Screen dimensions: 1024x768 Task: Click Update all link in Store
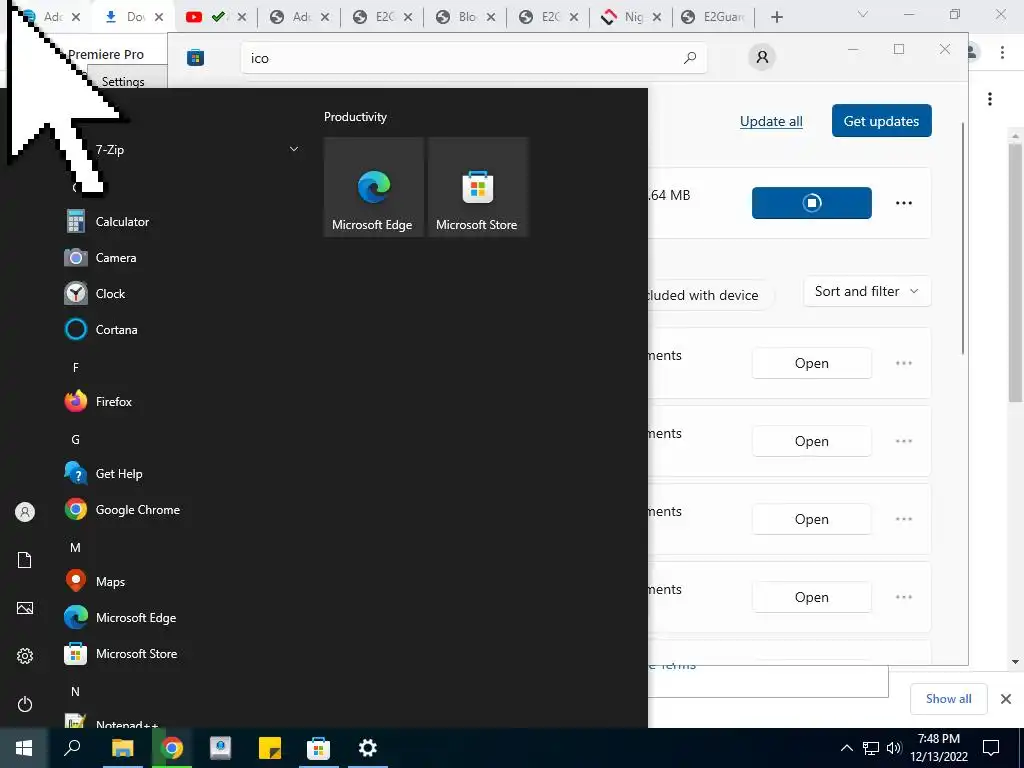771,121
